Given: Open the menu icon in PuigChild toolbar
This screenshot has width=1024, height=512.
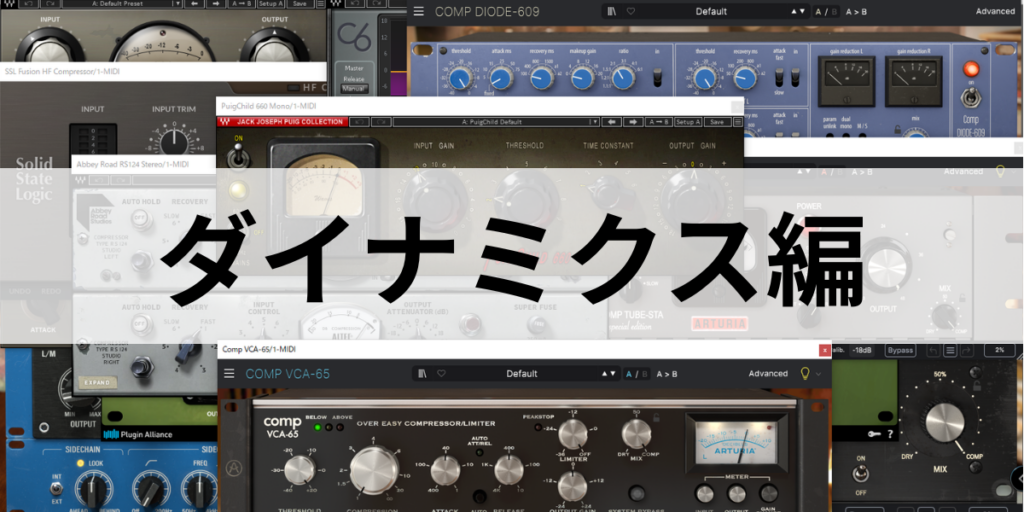Looking at the screenshot, I should tap(738, 121).
